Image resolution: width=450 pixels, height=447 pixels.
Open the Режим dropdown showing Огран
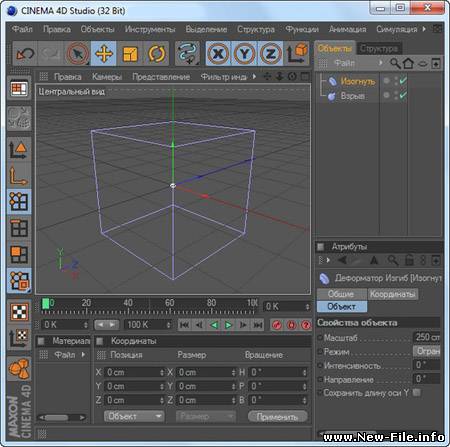tap(427, 351)
